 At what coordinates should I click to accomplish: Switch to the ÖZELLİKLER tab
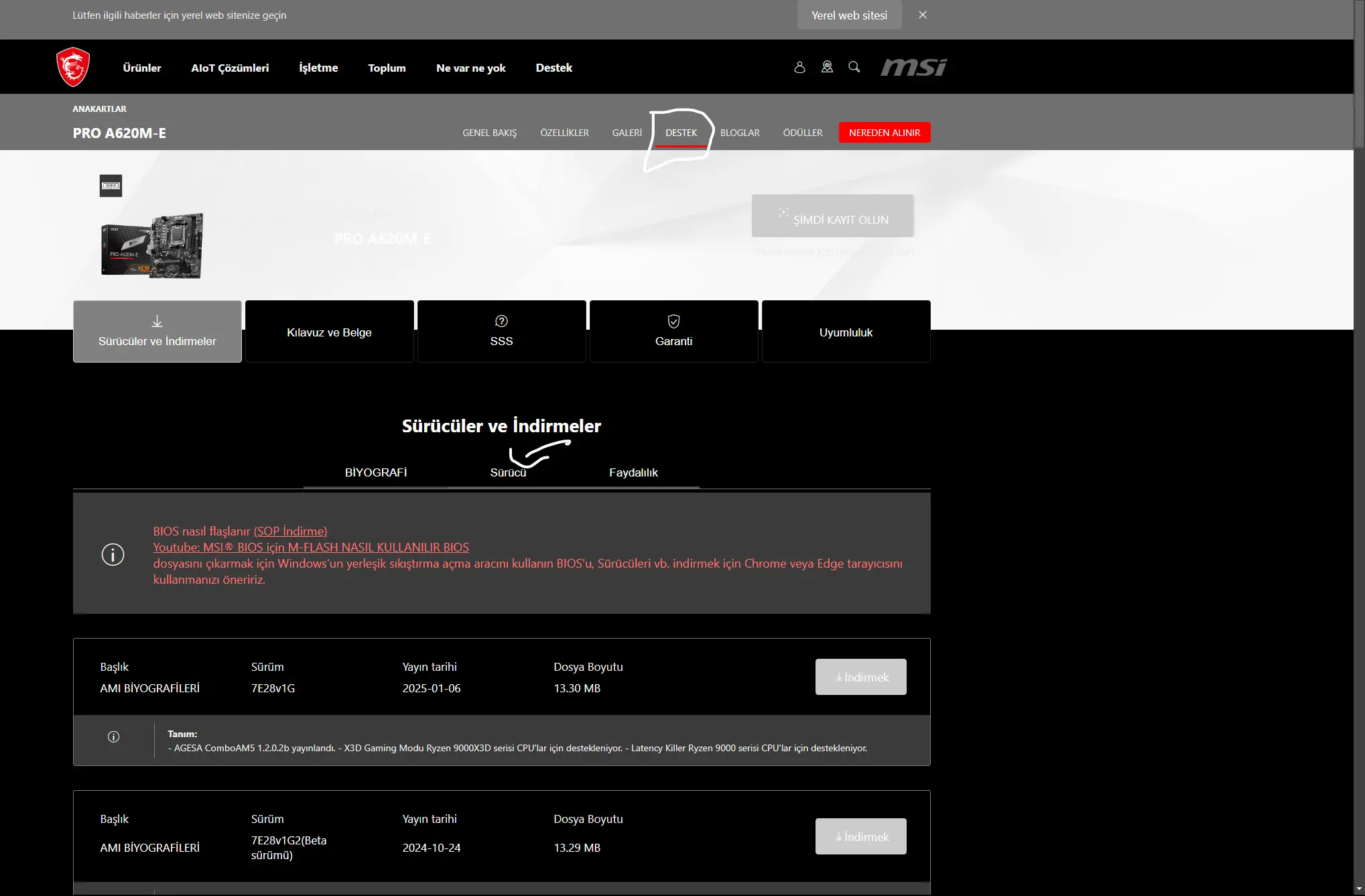[x=564, y=133]
